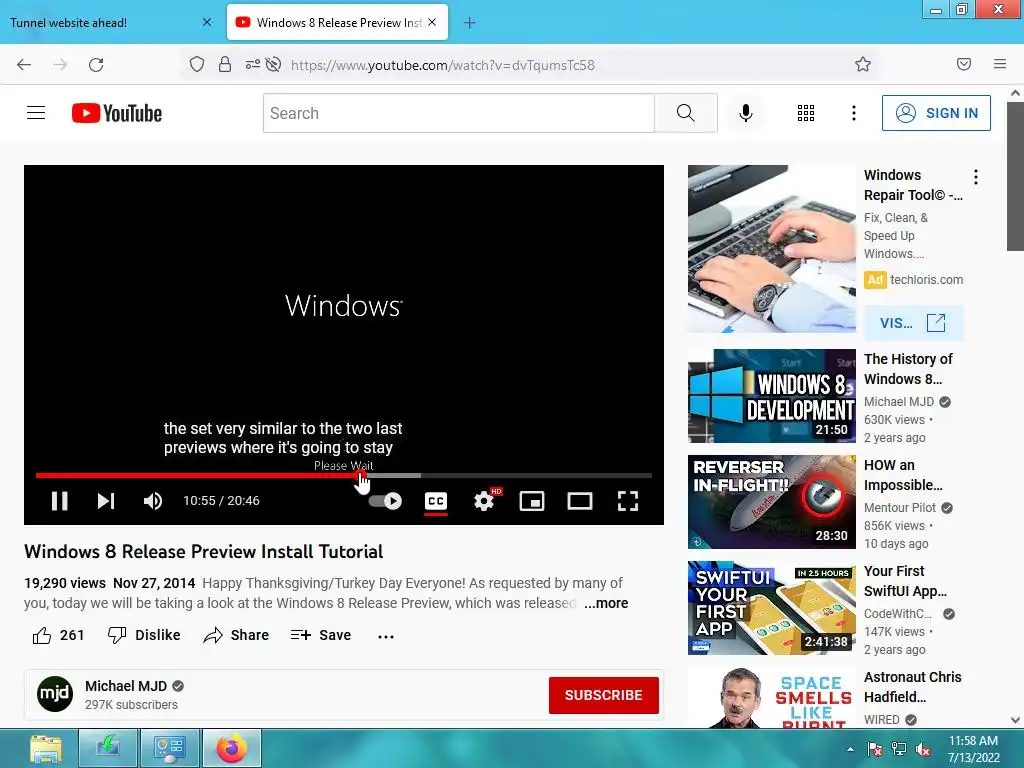Show hidden system tray icons

[850, 749]
